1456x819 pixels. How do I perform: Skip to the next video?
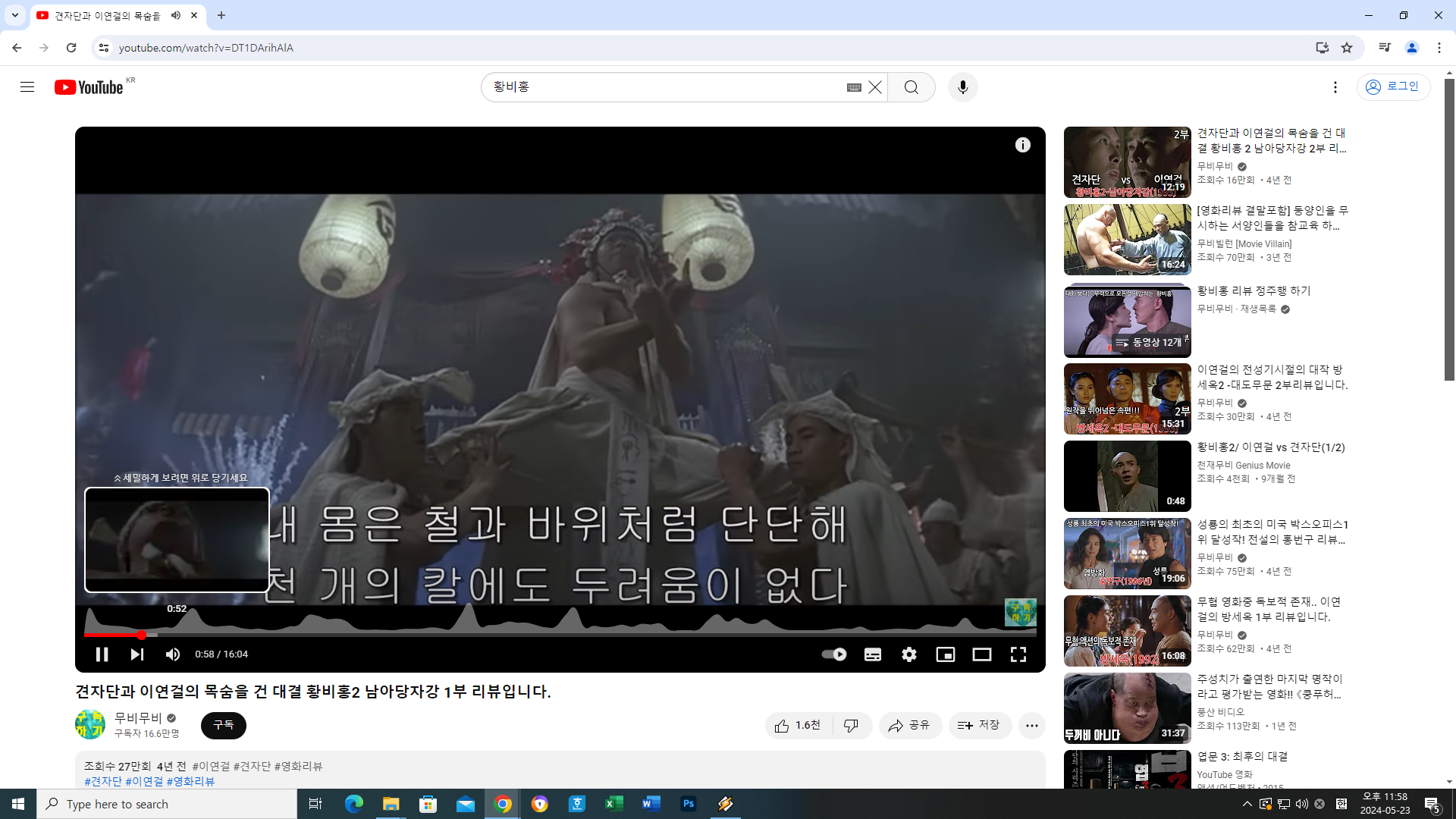coord(136,654)
